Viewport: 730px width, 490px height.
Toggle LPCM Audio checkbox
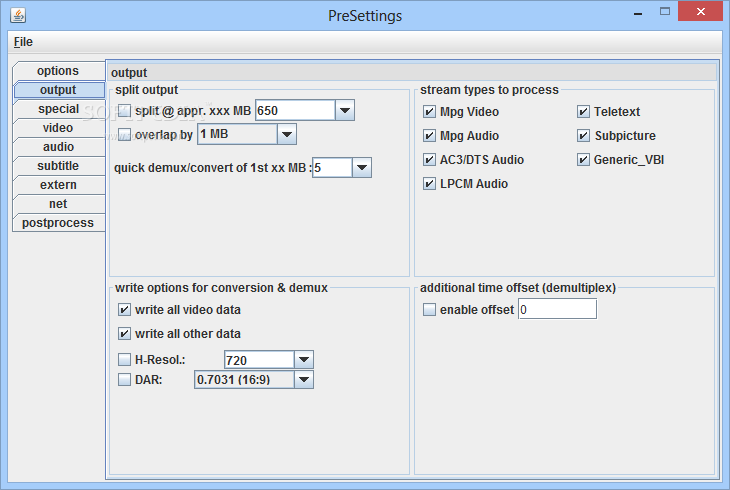tap(430, 184)
